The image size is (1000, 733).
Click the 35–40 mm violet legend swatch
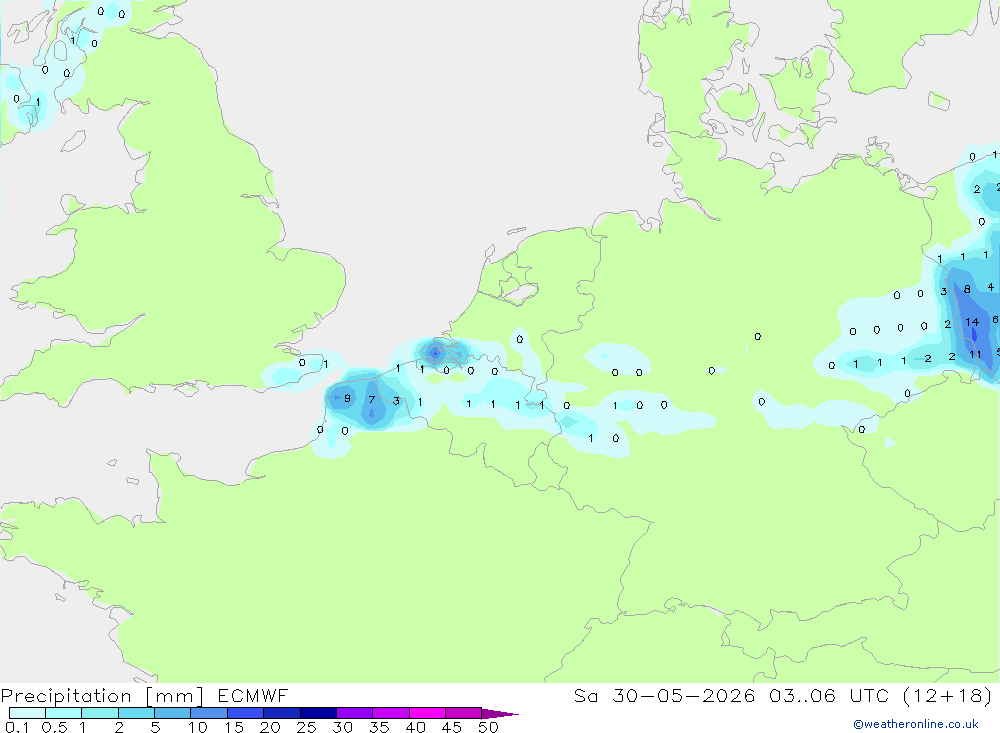coord(391,713)
